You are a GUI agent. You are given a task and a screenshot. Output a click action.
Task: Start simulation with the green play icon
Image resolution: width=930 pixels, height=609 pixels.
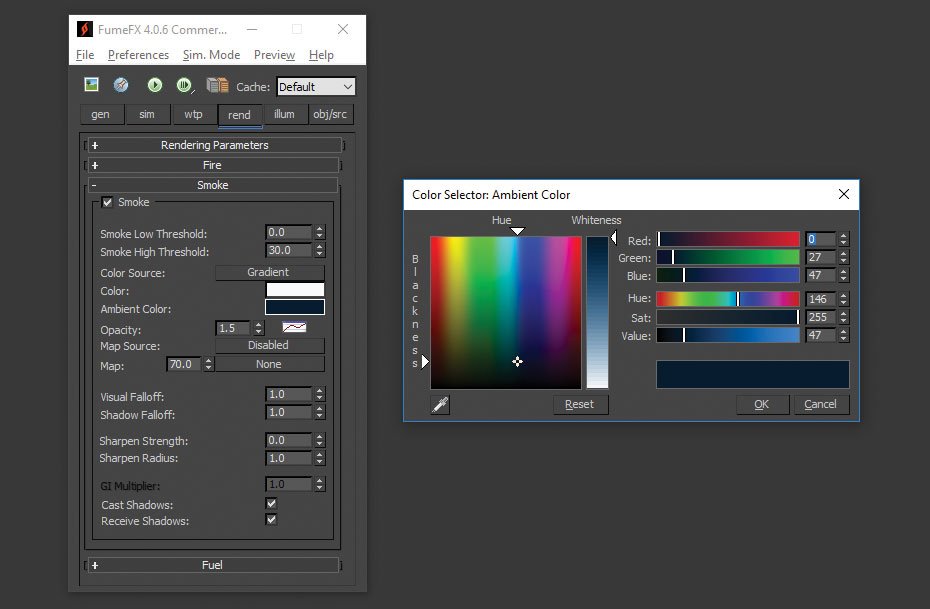coord(154,85)
